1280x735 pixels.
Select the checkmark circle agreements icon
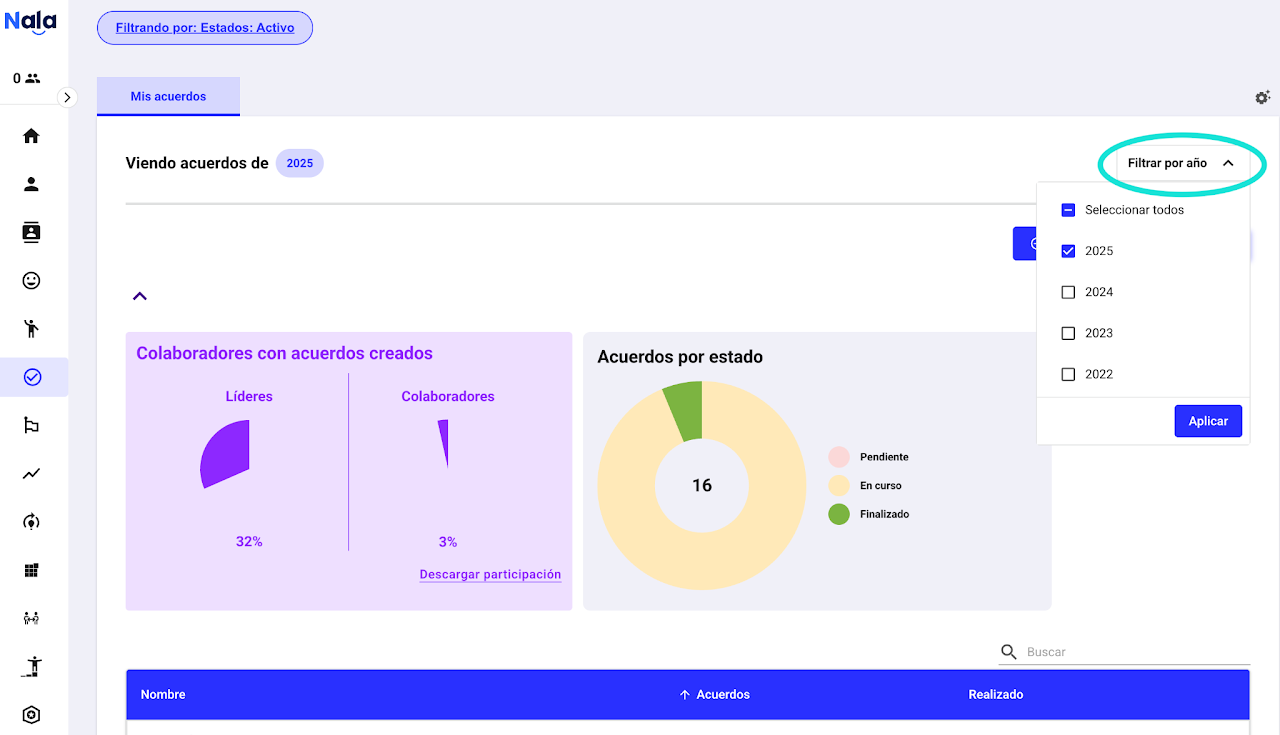31,377
